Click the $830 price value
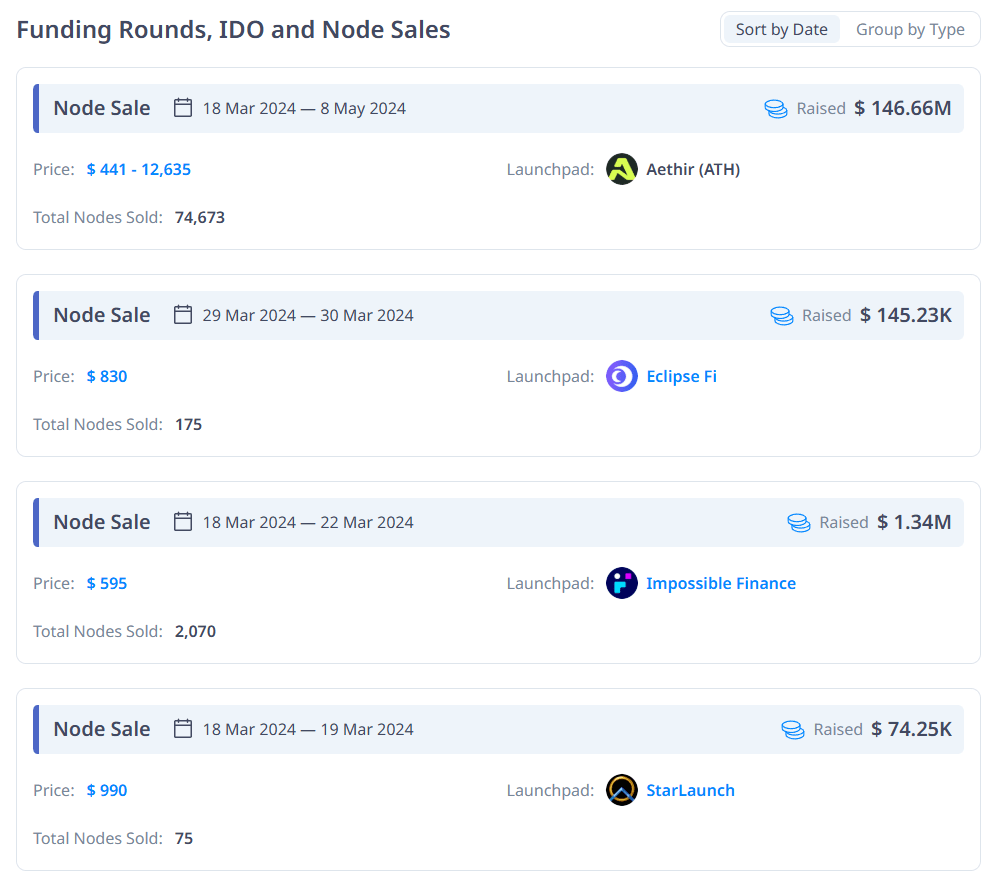This screenshot has height=878, width=994. (x=107, y=376)
